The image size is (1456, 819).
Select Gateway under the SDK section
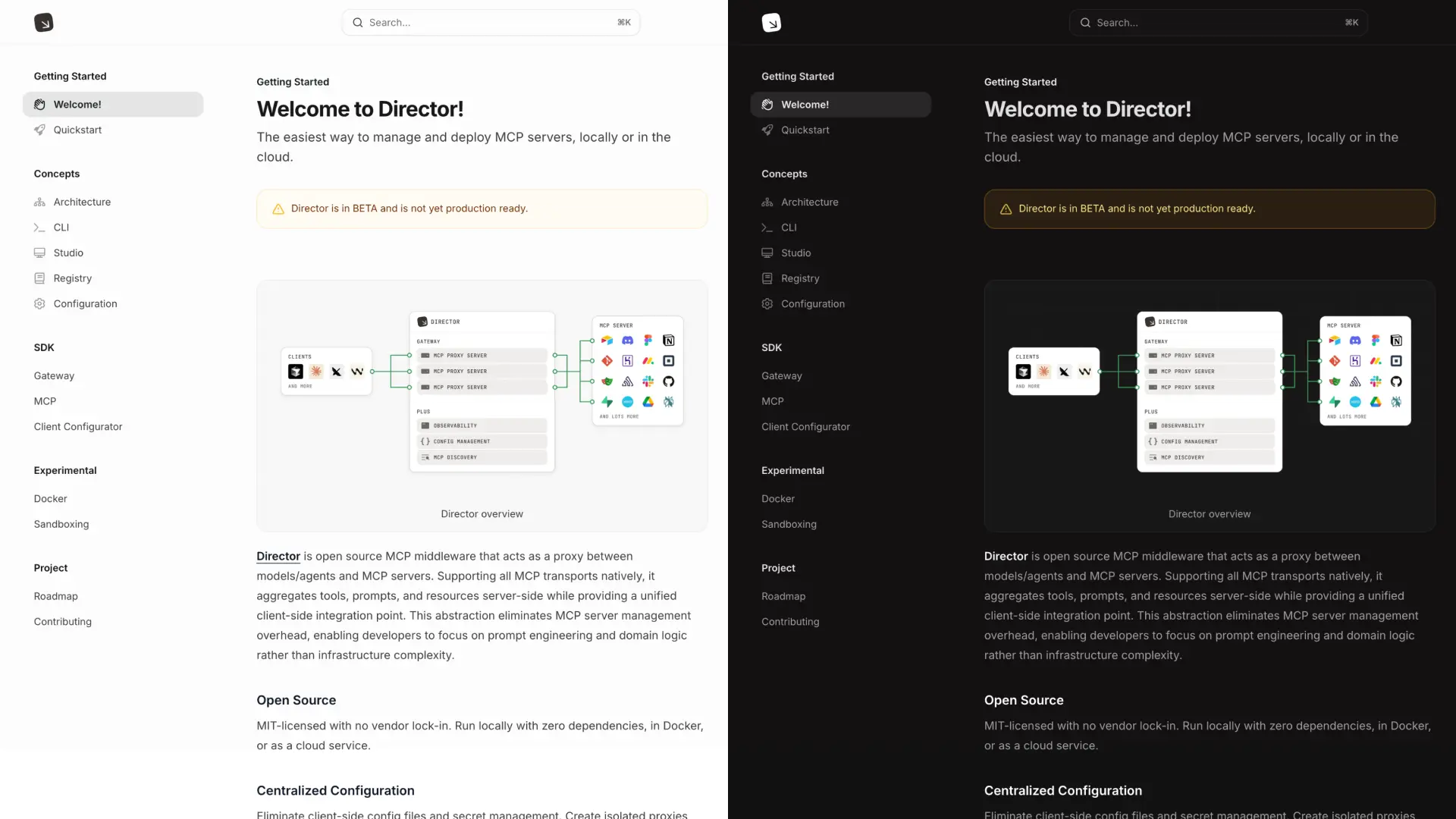point(54,375)
